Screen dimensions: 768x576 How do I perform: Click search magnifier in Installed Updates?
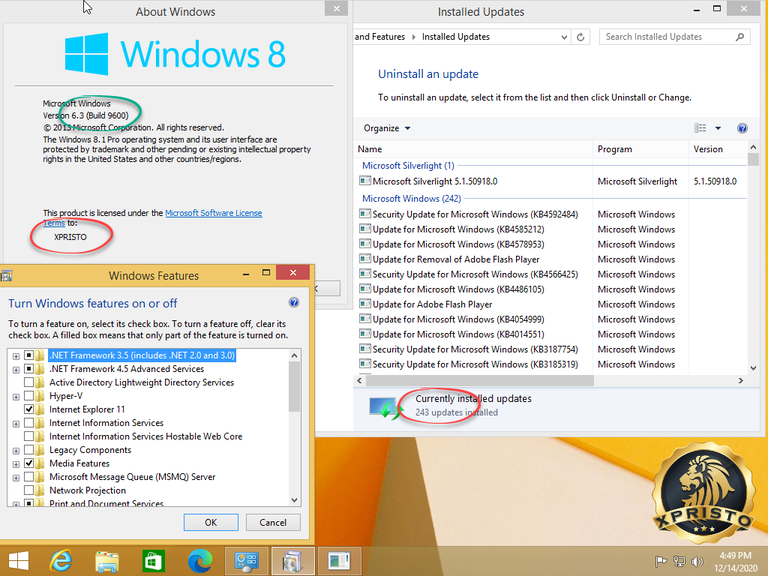point(740,37)
